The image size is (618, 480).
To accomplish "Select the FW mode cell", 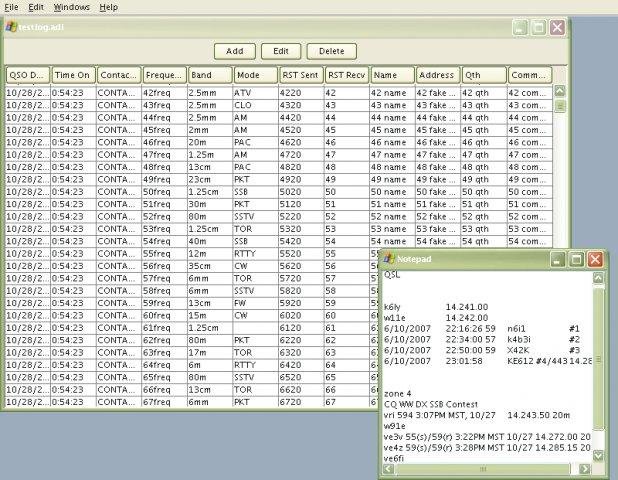I will pyautogui.click(x=255, y=303).
